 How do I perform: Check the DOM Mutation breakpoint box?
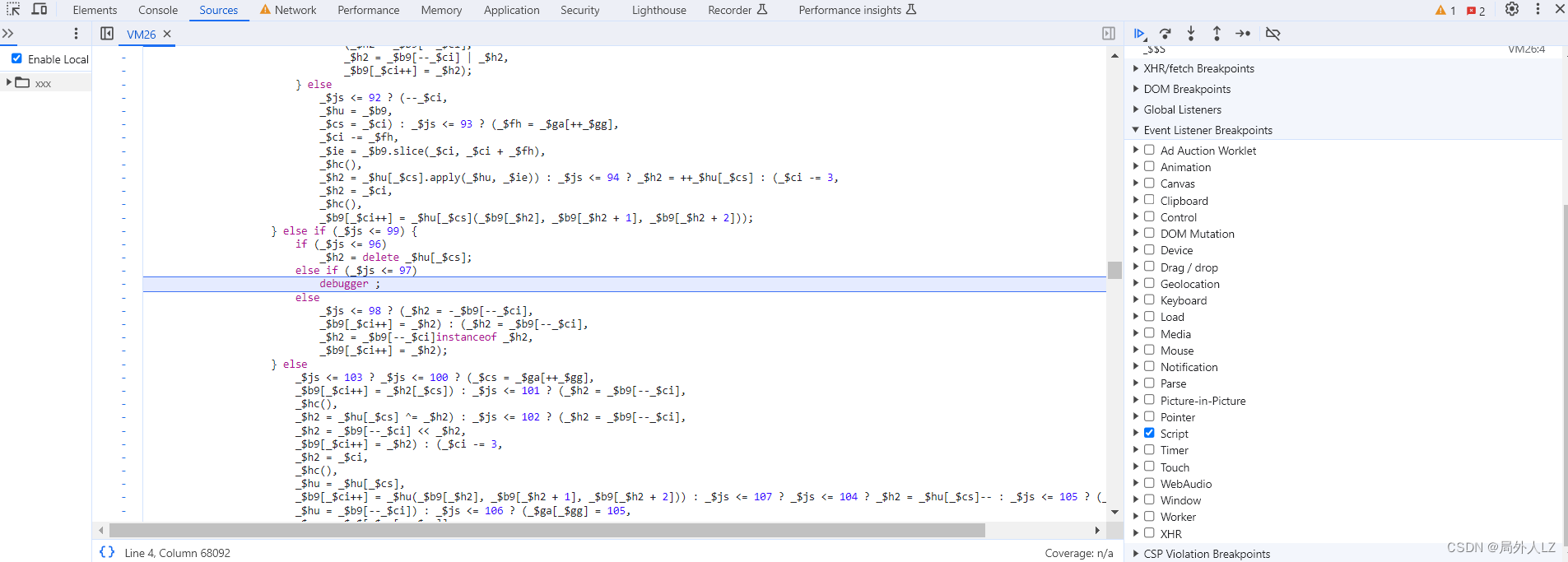1149,233
